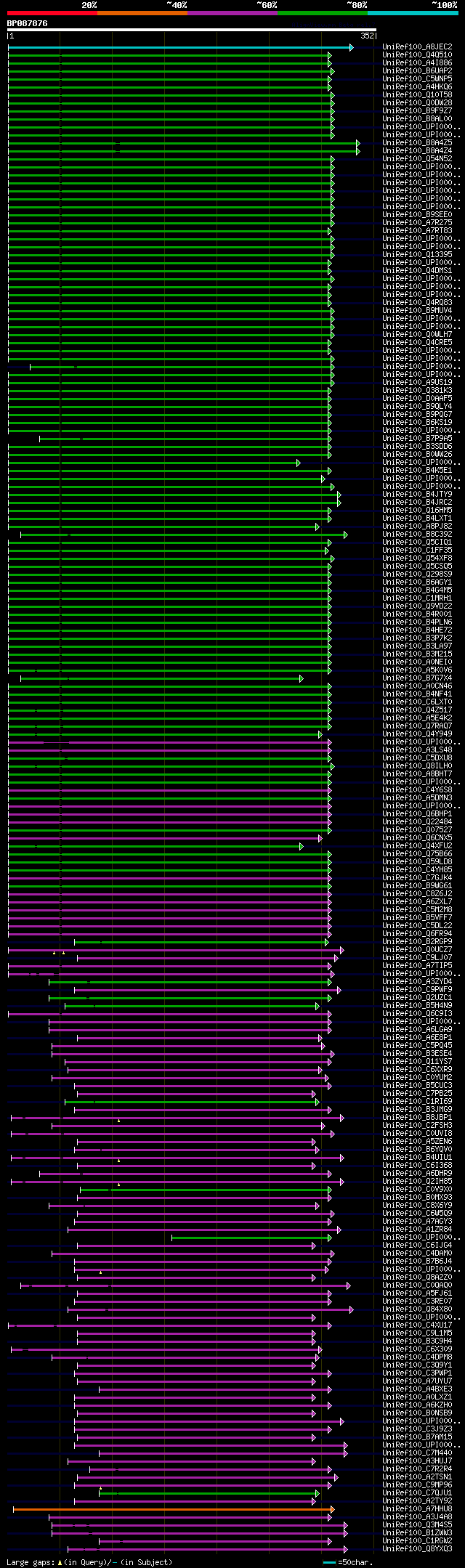Select the UniRef100_C1RI69 label
465x1568 pixels.
tap(417, 1102)
